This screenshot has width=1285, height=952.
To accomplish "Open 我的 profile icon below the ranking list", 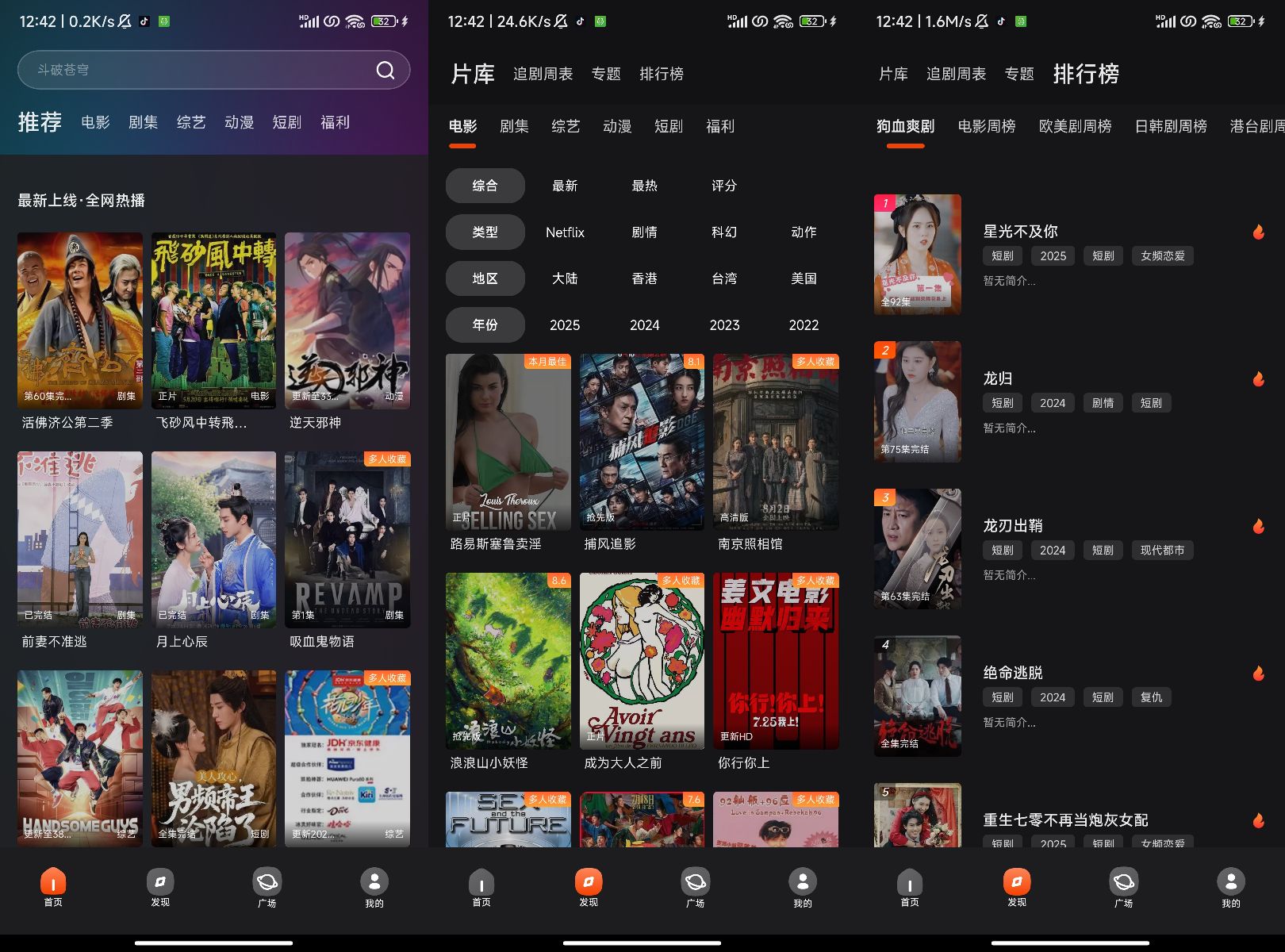I will pos(1230,881).
